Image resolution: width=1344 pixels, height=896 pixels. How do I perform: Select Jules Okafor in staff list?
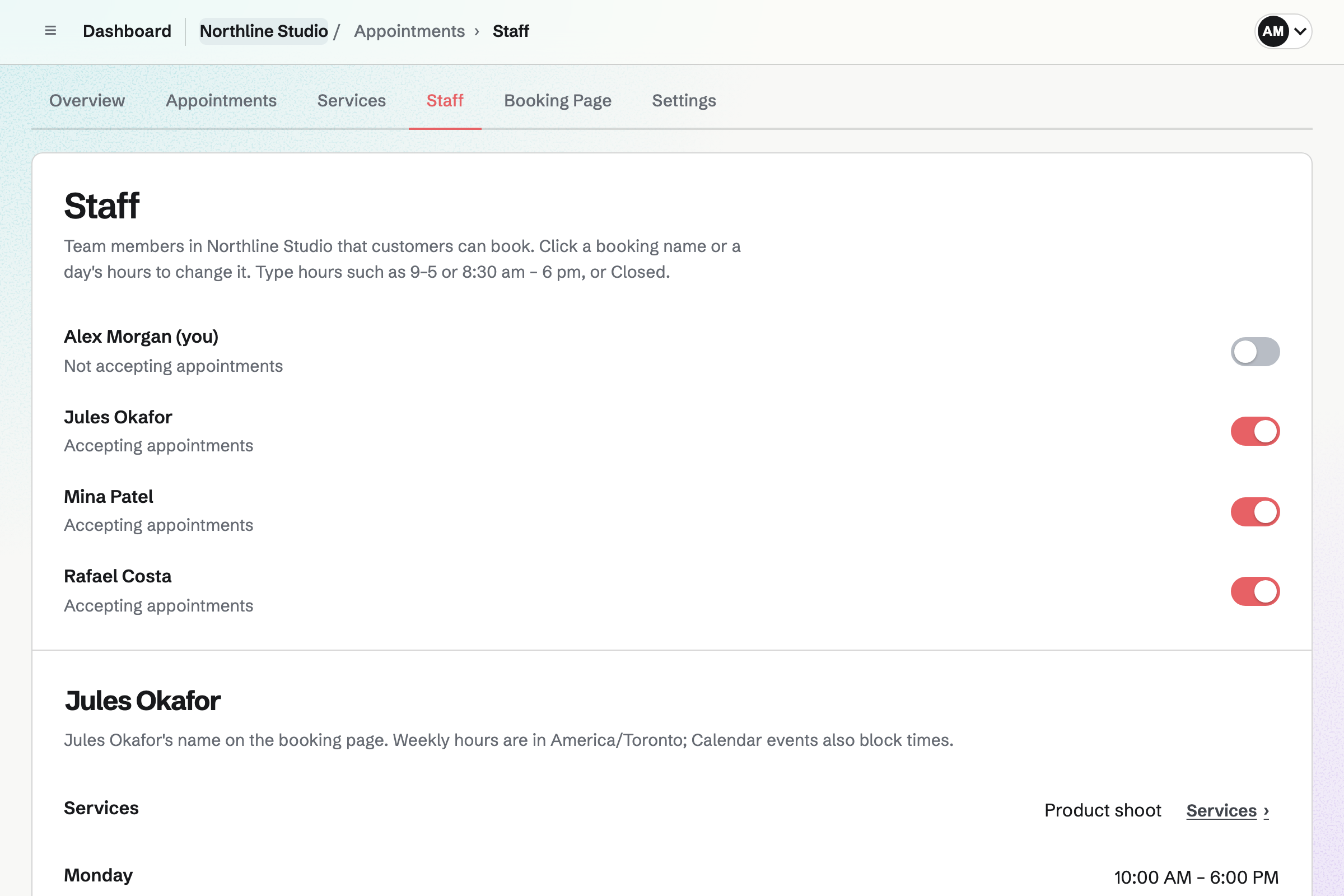(672, 431)
